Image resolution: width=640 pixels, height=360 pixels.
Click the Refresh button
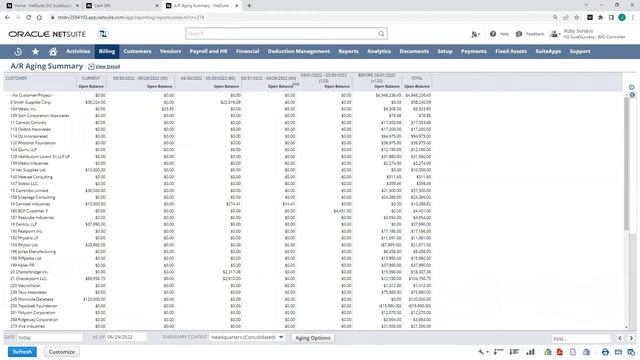(22, 352)
